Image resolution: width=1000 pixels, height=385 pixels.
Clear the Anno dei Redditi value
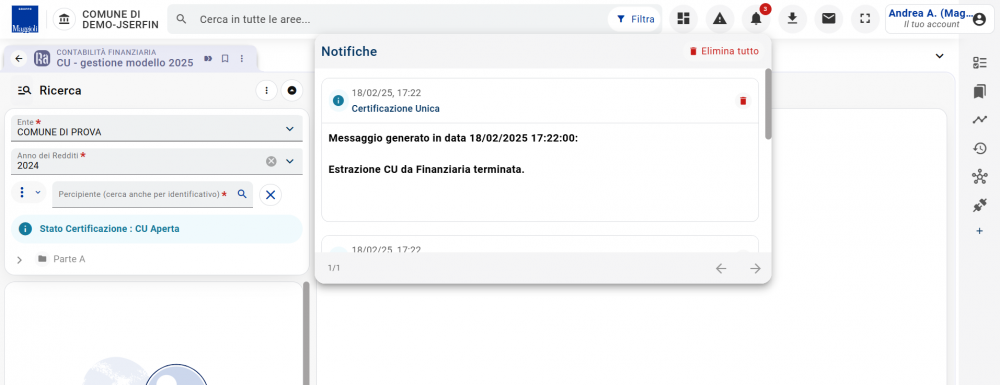pos(271,161)
